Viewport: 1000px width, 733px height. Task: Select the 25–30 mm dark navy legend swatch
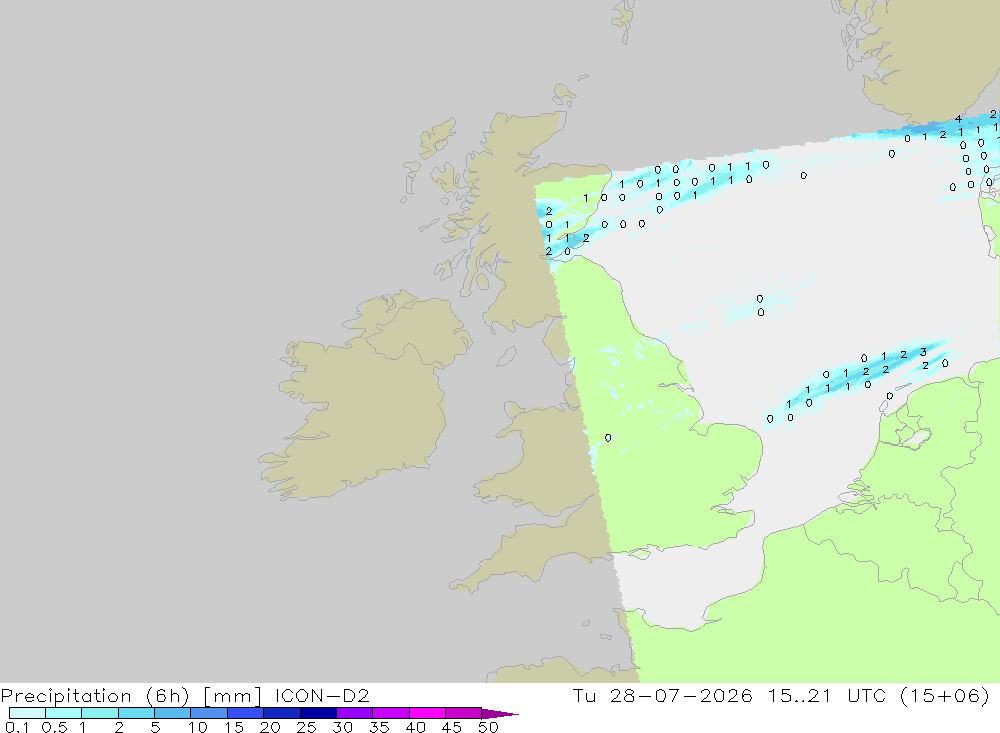pyautogui.click(x=318, y=713)
